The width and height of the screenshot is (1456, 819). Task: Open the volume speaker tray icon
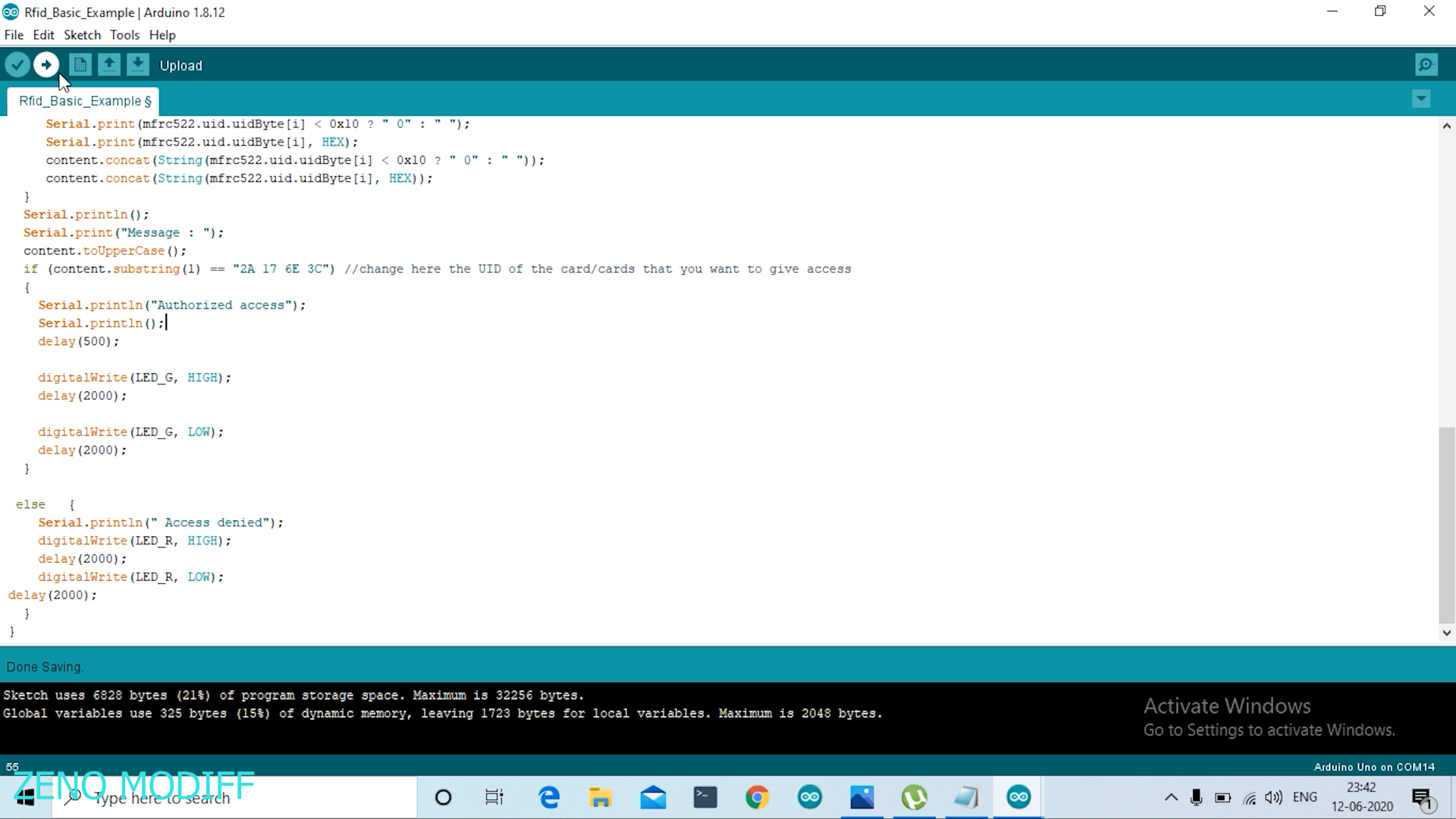click(x=1274, y=798)
